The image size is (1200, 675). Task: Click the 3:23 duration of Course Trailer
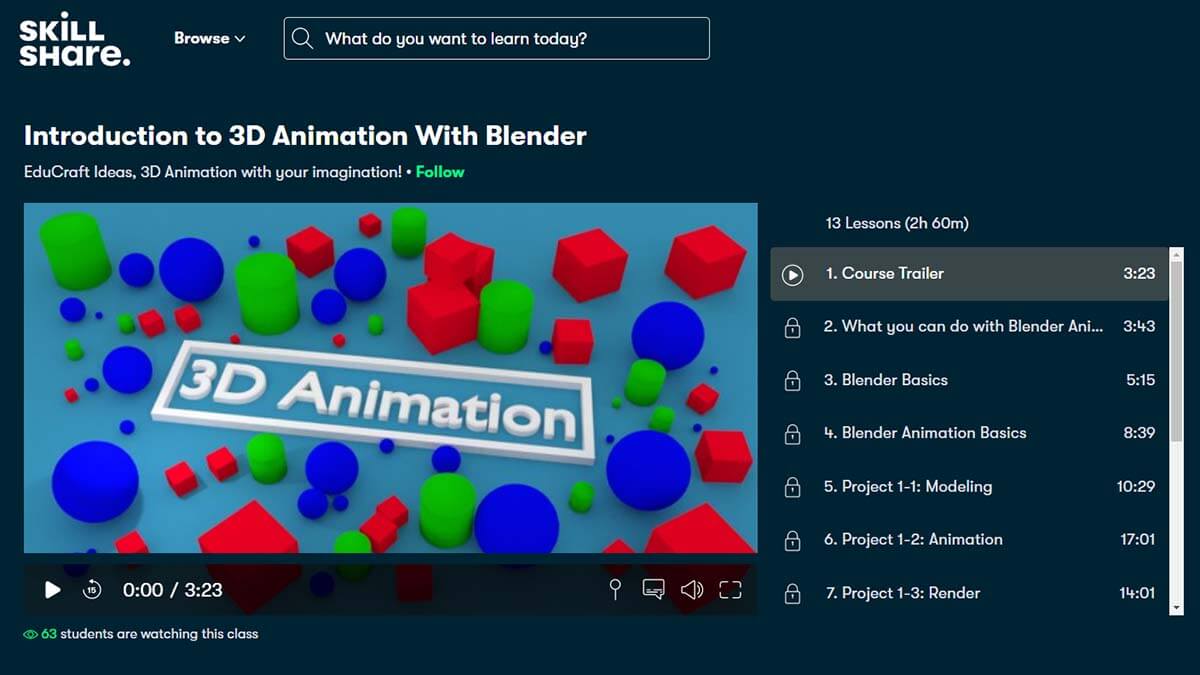point(1139,273)
